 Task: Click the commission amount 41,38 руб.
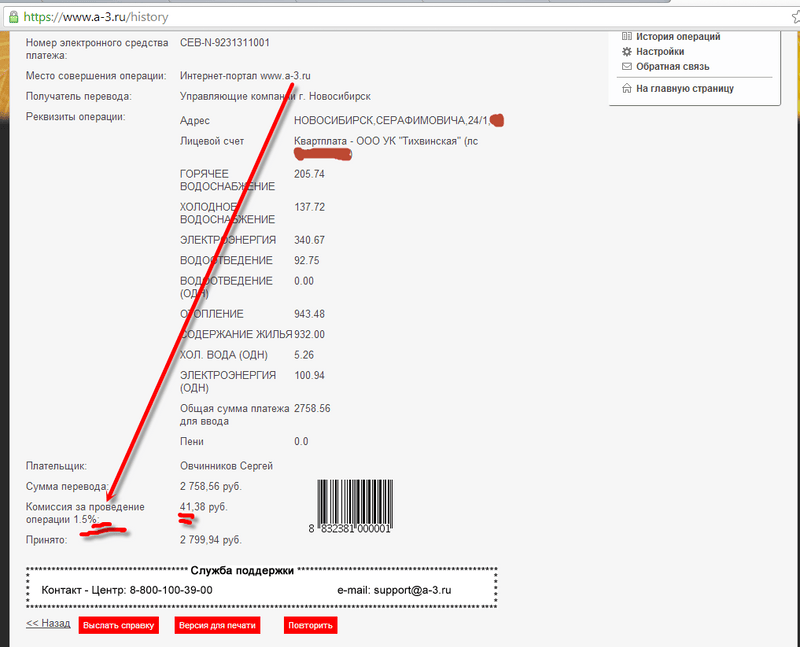(204, 507)
